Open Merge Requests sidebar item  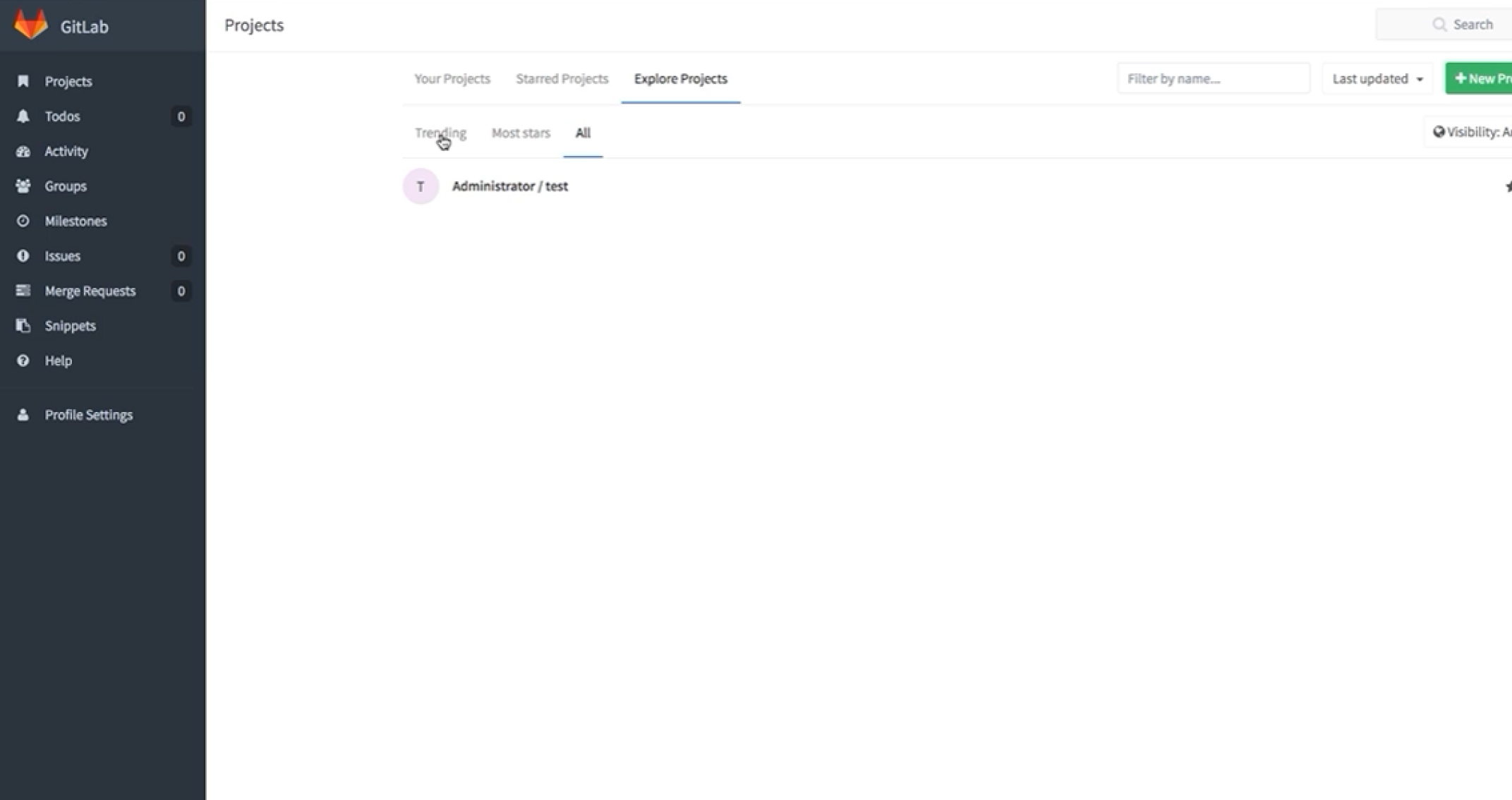click(102, 291)
